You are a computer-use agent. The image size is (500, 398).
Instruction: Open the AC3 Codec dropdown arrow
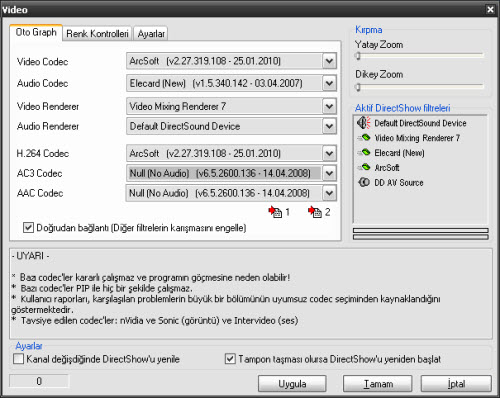[x=329, y=173]
